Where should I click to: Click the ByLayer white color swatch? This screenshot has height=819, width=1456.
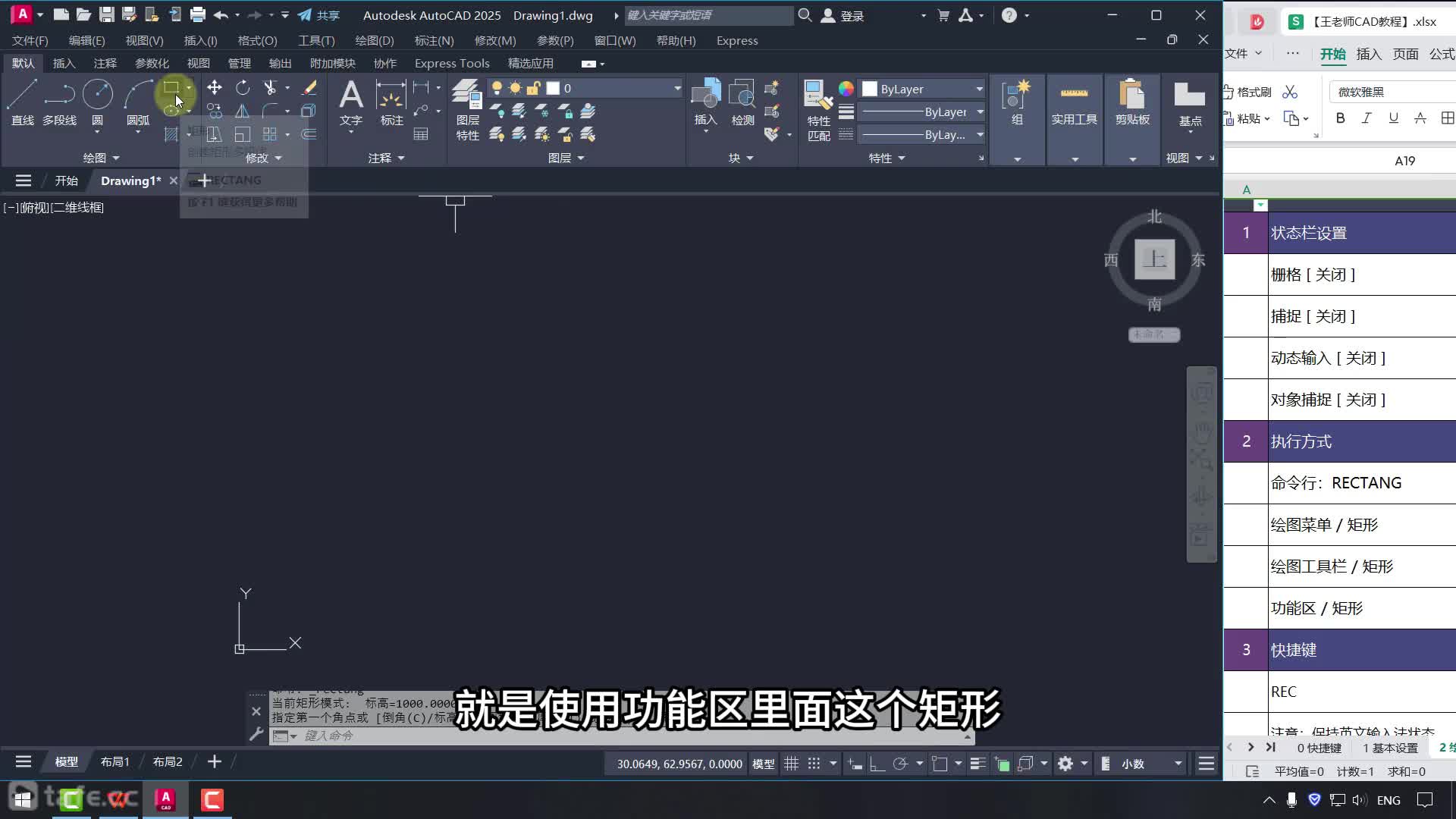(870, 89)
